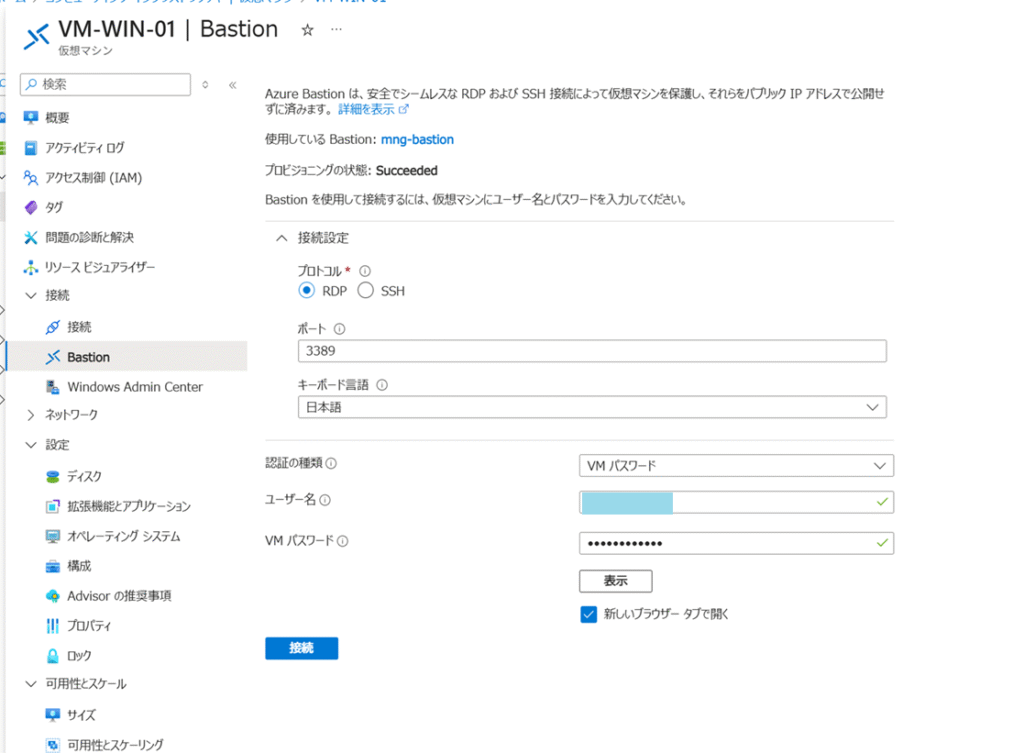
Task: Collapse the 接続 group in sidebar
Action: [31, 296]
